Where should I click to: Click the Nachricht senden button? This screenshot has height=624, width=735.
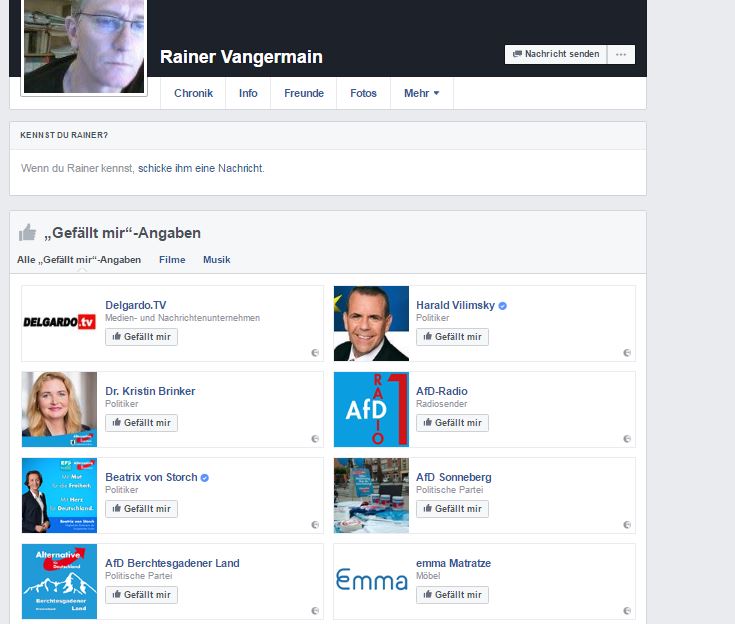tap(556, 54)
